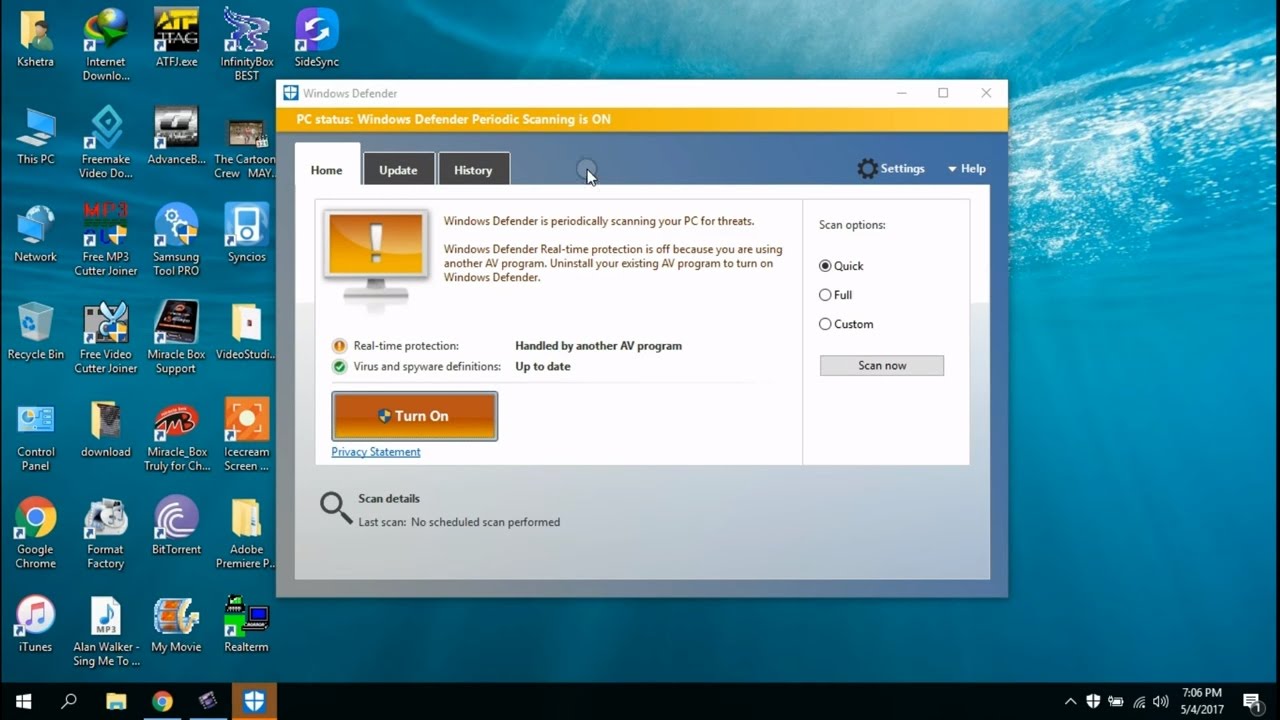Screen dimensions: 1280x720
Task: Launch Realterm desktop shortcut
Action: click(246, 623)
